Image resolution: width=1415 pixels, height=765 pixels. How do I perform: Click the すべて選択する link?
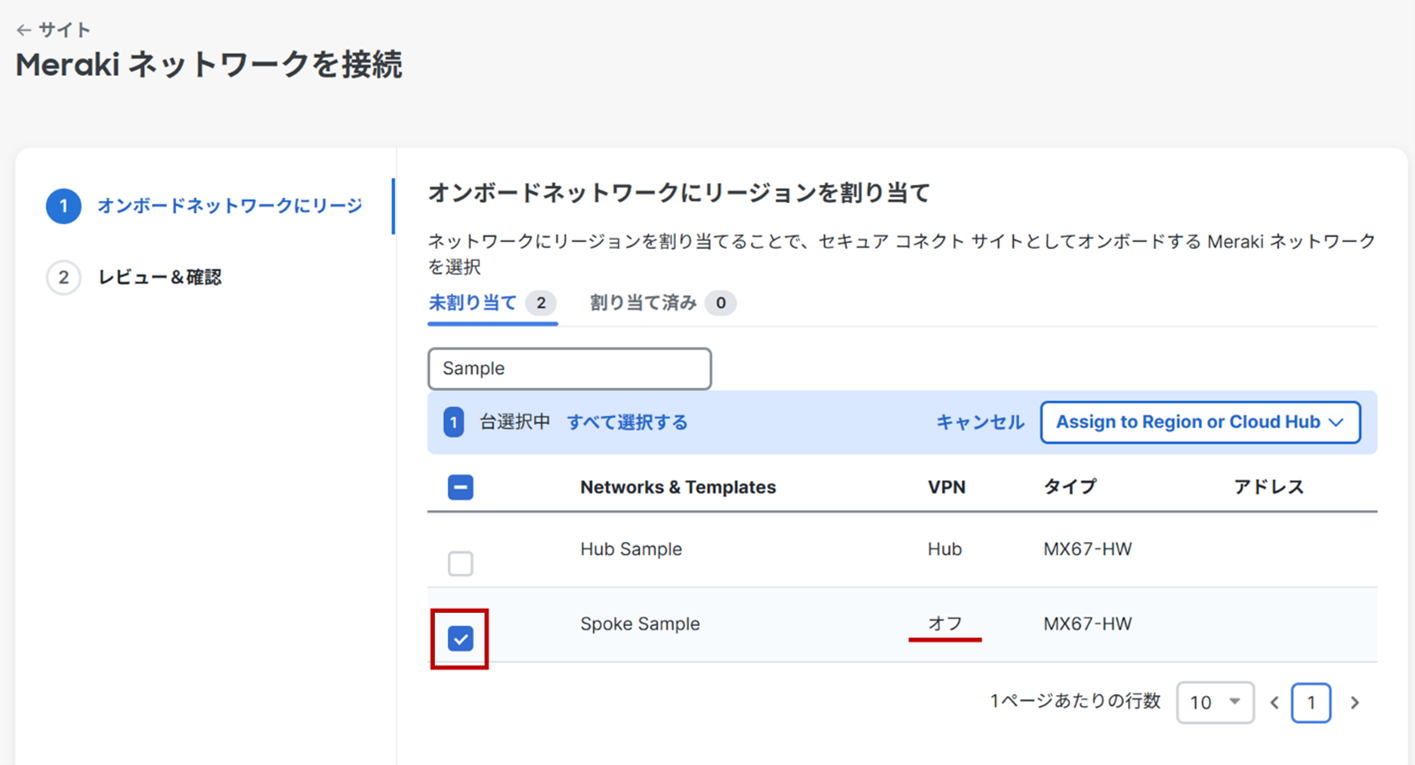[627, 422]
